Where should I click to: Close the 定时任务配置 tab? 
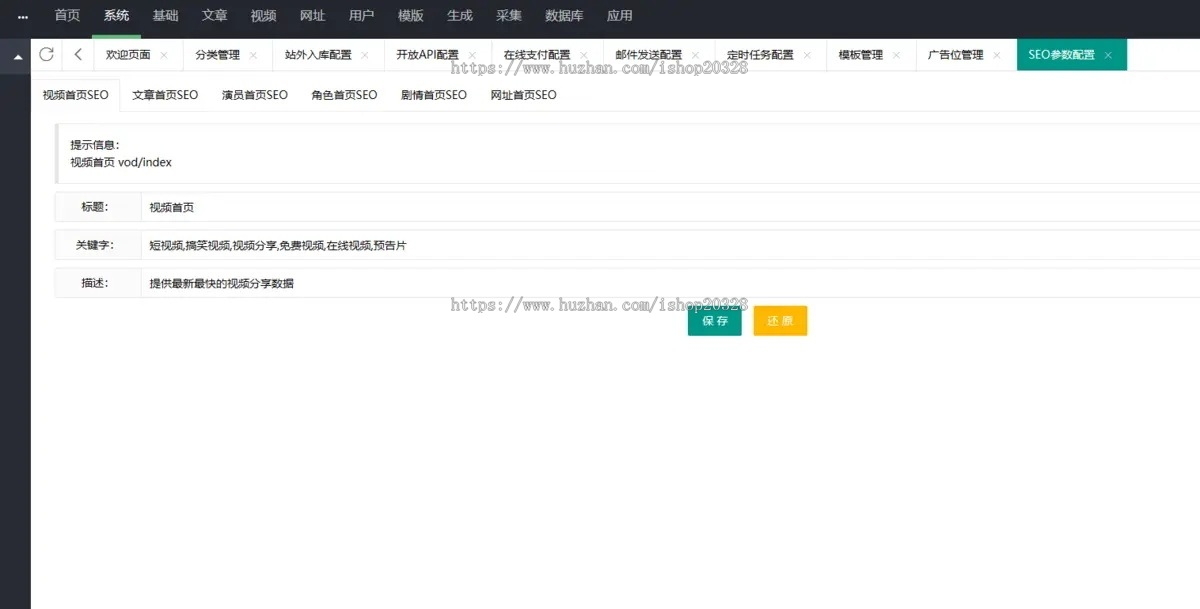[807, 56]
